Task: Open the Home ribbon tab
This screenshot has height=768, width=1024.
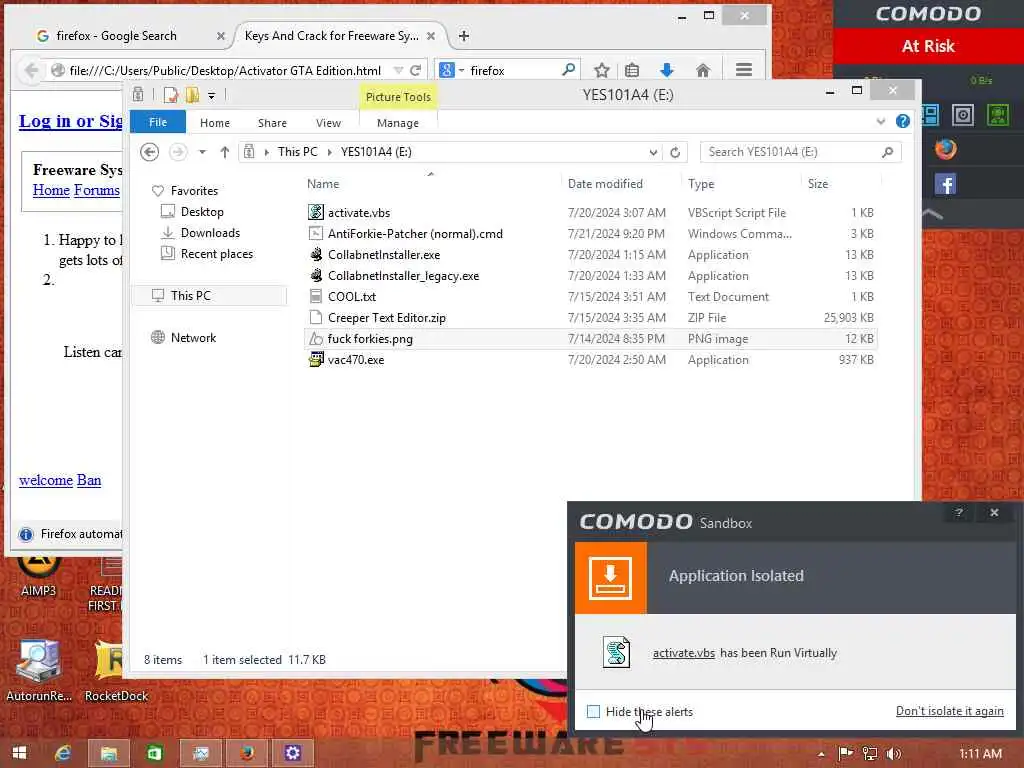Action: coord(215,123)
